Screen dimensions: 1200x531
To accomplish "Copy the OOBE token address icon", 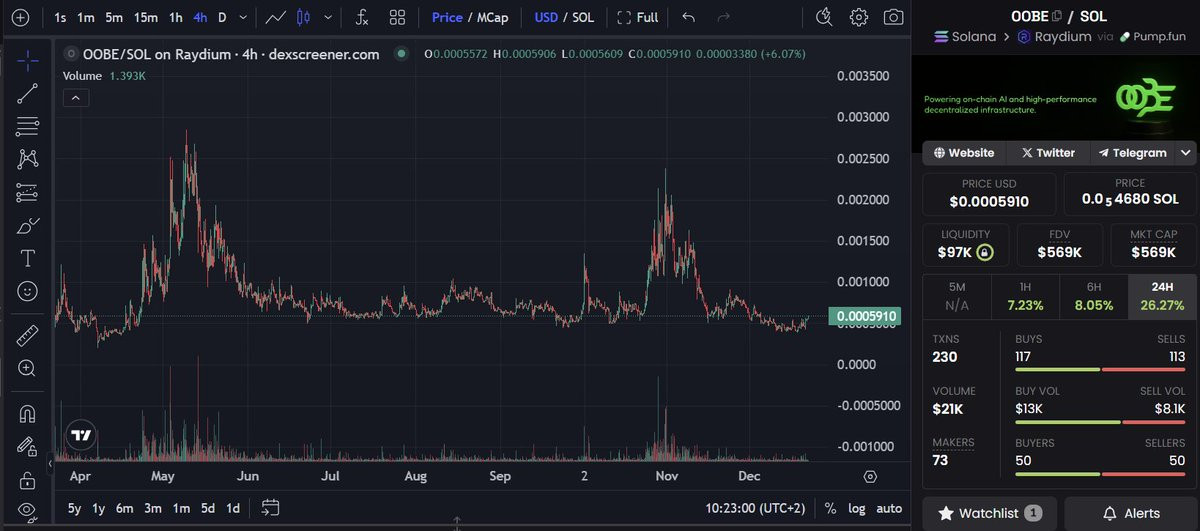I will click(x=1056, y=15).
